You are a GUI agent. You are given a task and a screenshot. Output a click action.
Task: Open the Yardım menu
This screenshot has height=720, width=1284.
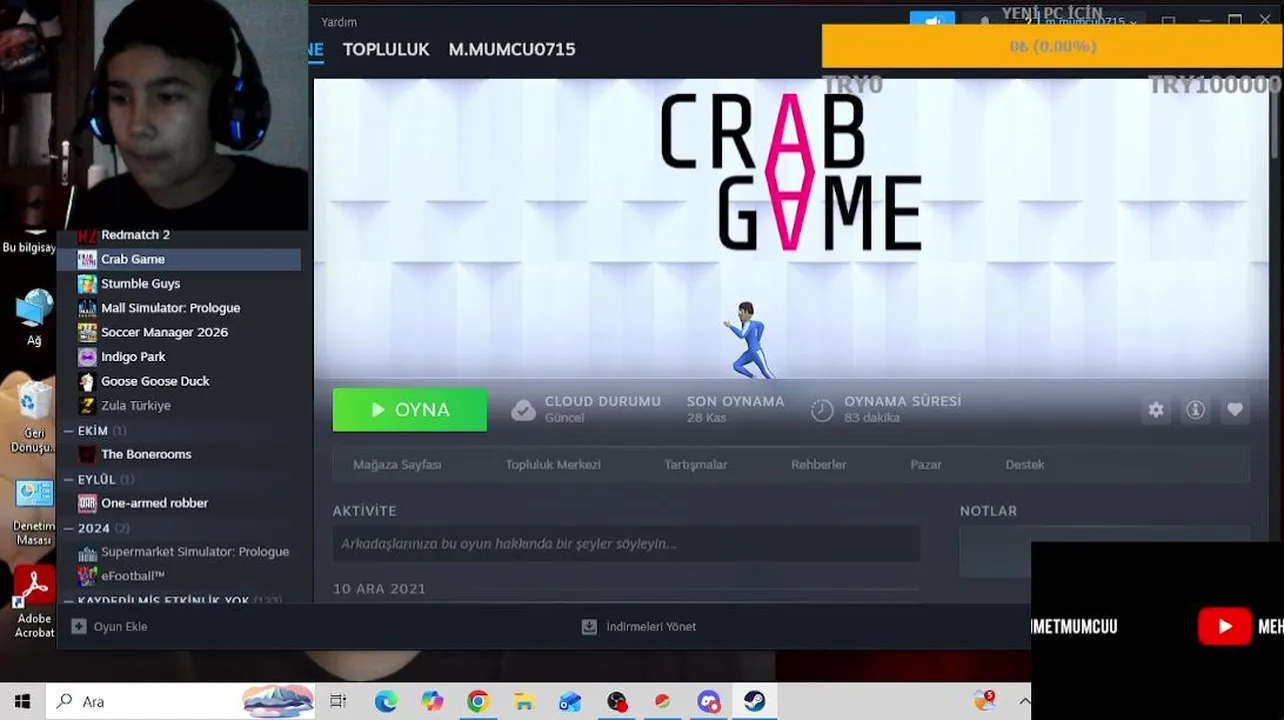(339, 22)
